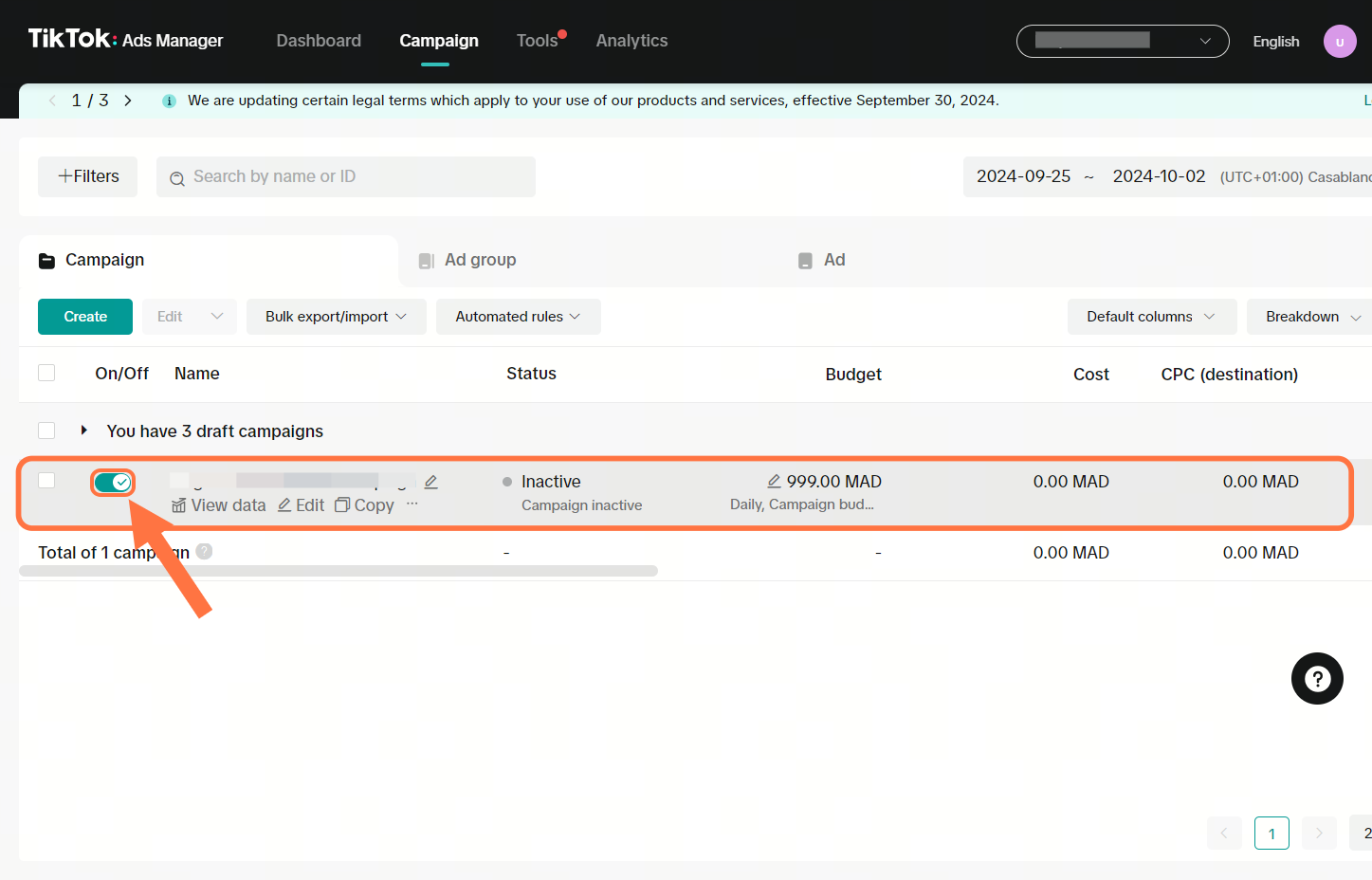This screenshot has width=1372, height=880.
Task: Open the round help question mark button
Action: [1317, 679]
